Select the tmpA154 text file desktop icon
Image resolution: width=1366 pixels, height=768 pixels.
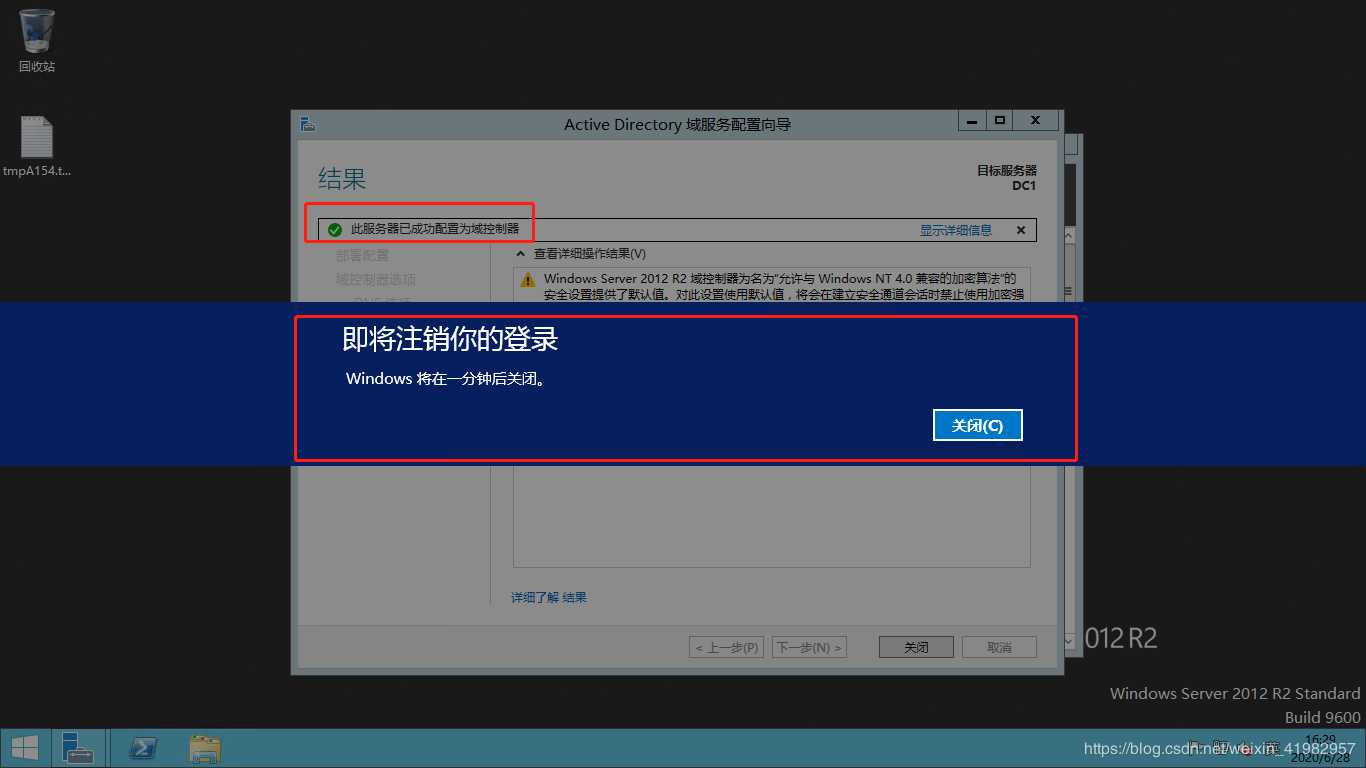point(37,147)
